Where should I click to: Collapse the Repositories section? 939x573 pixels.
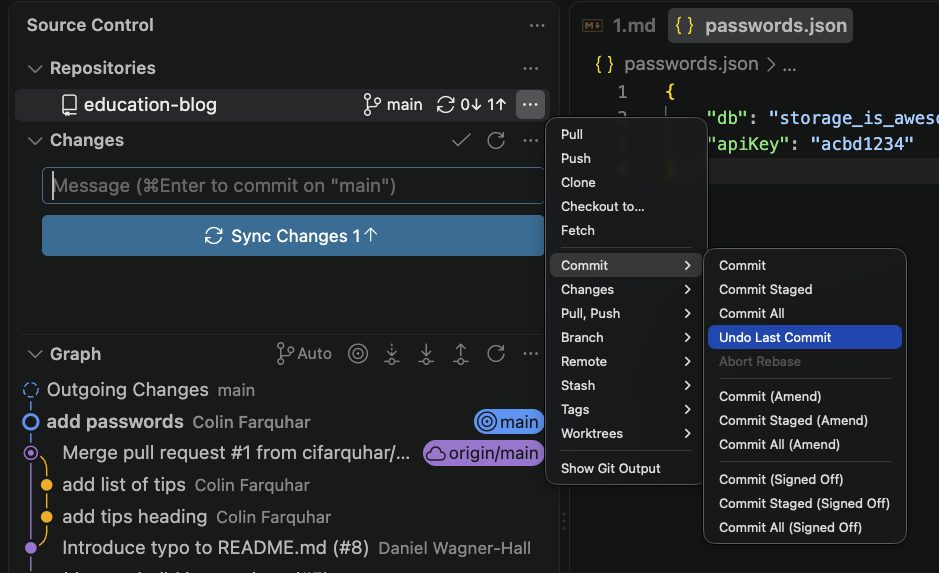pos(35,69)
